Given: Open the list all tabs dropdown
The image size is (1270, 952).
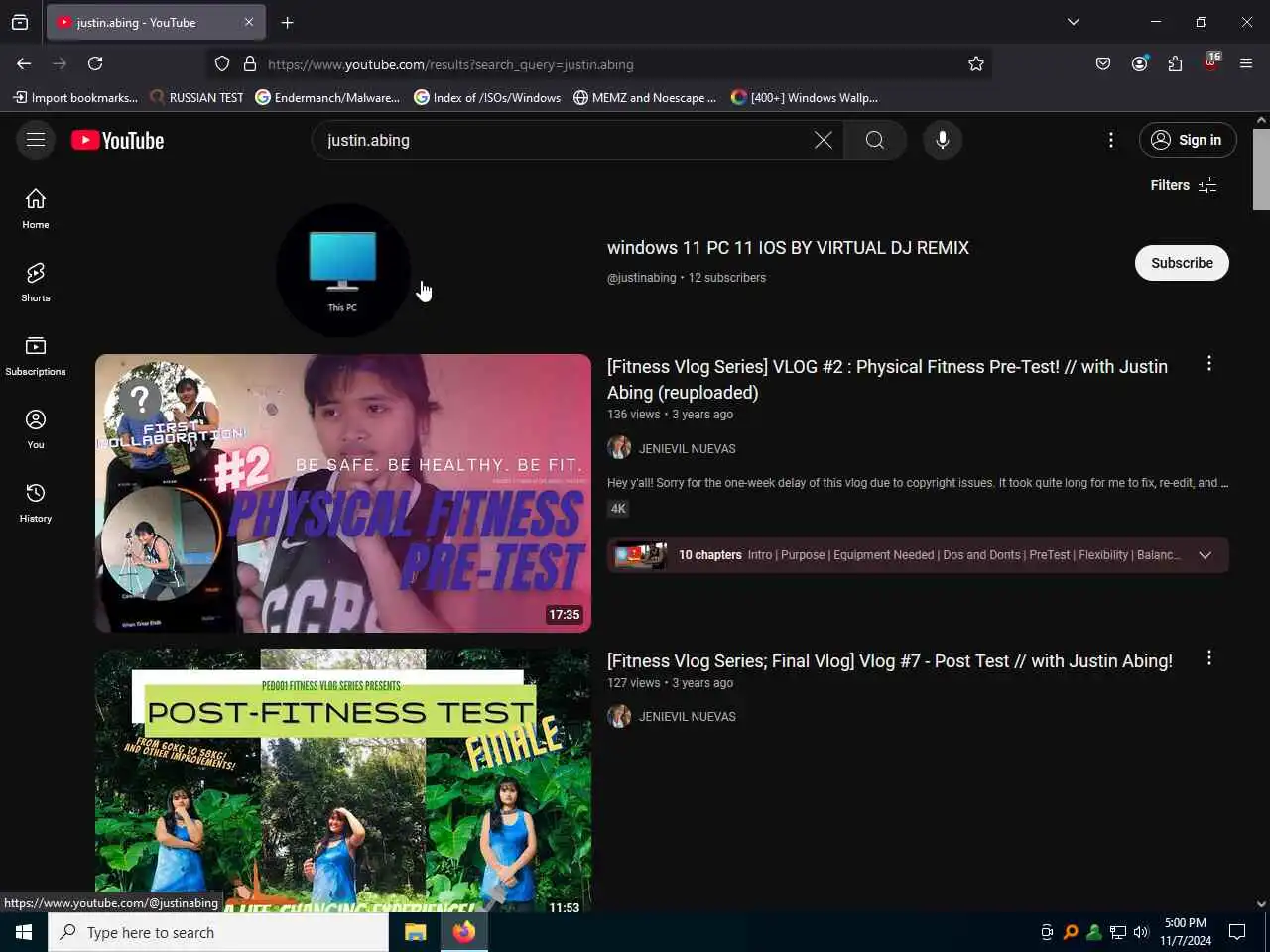Looking at the screenshot, I should (x=1073, y=22).
